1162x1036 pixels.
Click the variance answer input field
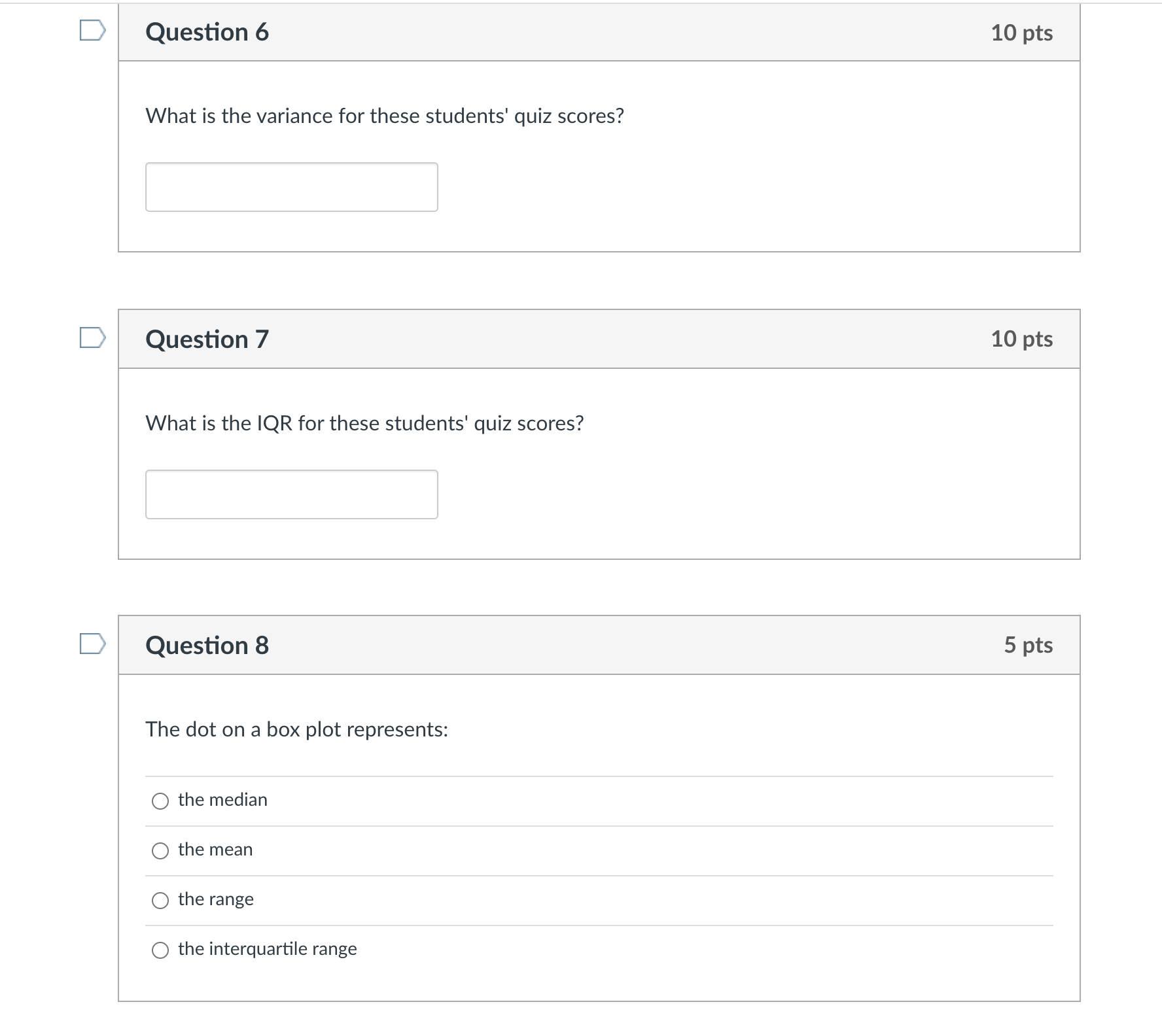(292, 187)
